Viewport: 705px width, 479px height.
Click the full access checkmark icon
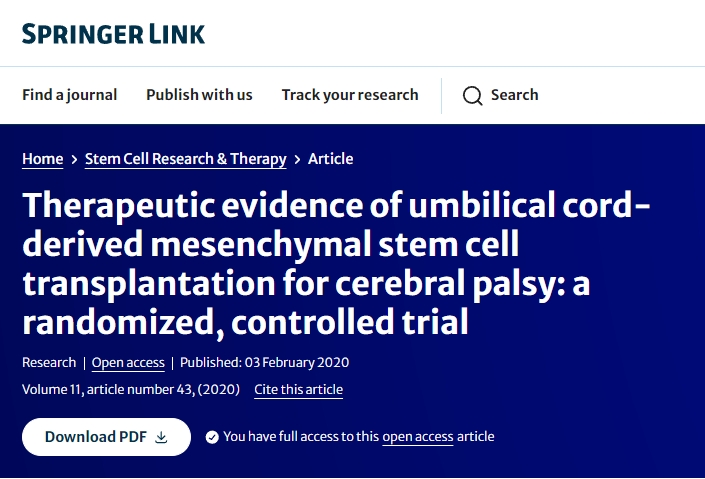click(212, 437)
